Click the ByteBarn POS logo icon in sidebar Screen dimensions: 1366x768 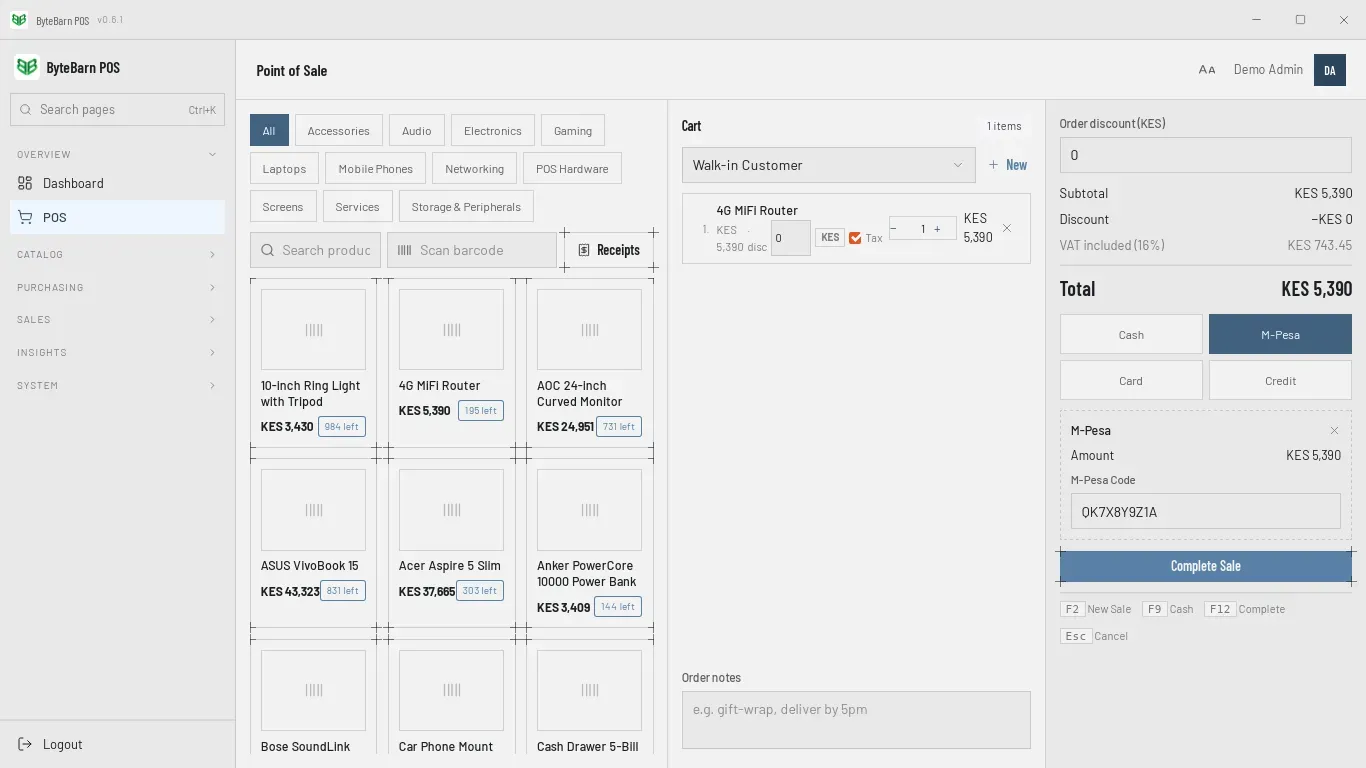click(27, 67)
